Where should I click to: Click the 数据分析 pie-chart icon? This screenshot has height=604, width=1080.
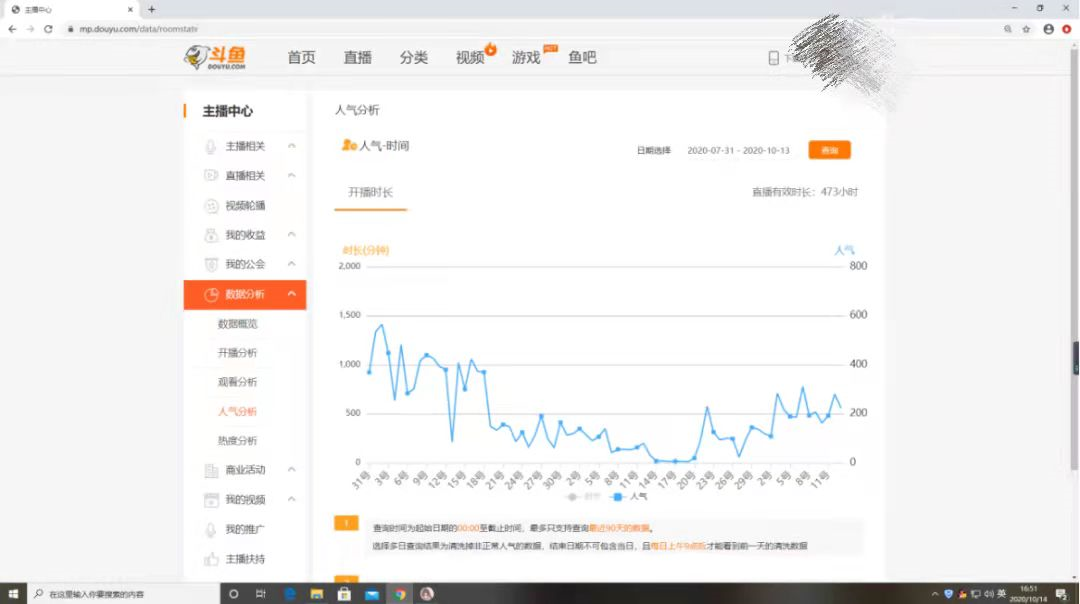[x=210, y=295]
